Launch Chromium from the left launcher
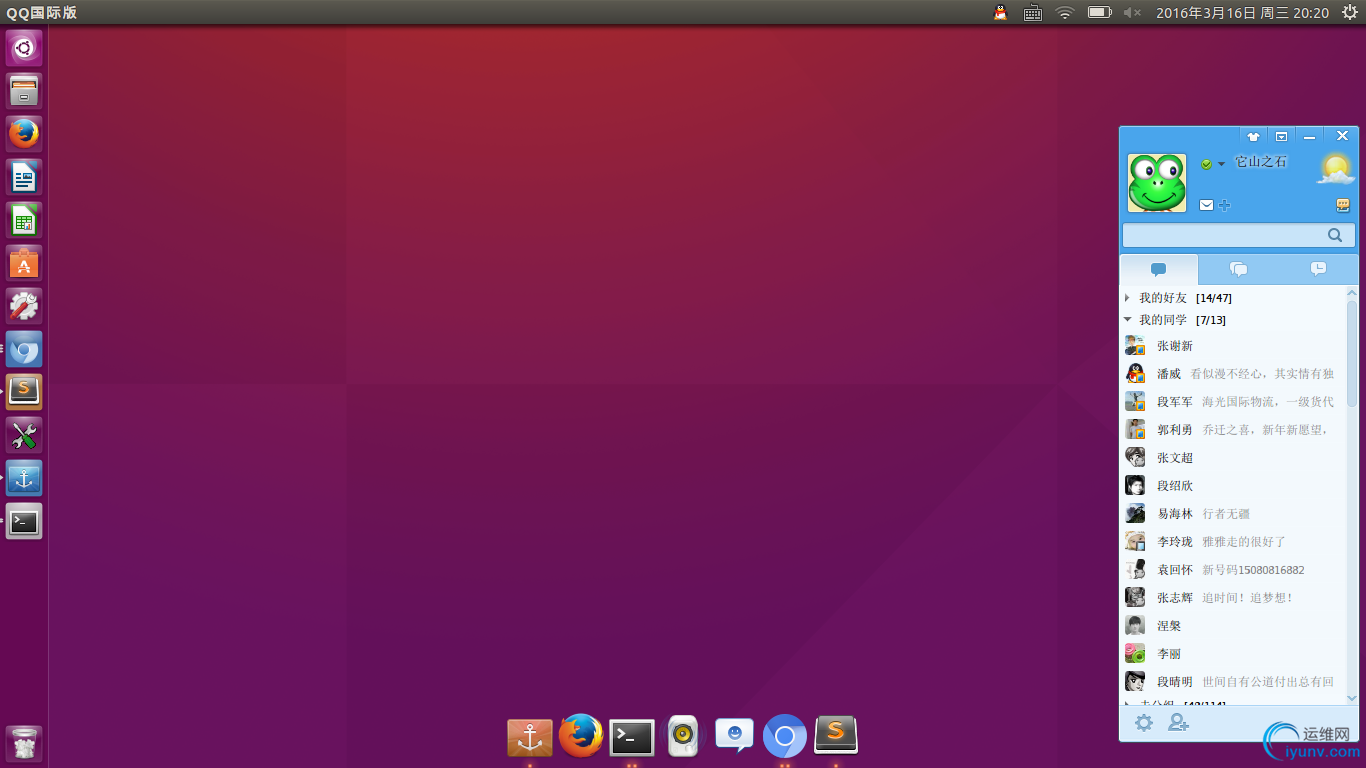 [24, 349]
